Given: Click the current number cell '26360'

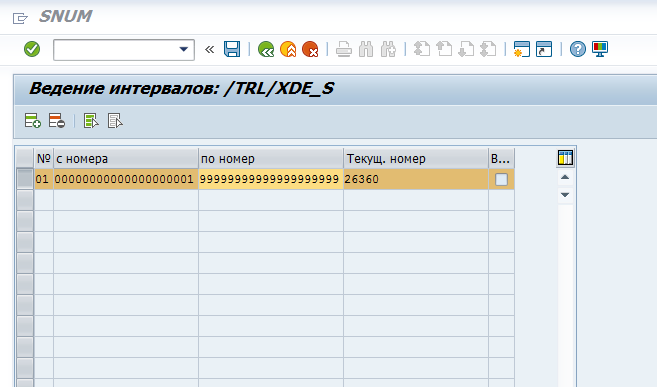Looking at the screenshot, I should point(416,179).
